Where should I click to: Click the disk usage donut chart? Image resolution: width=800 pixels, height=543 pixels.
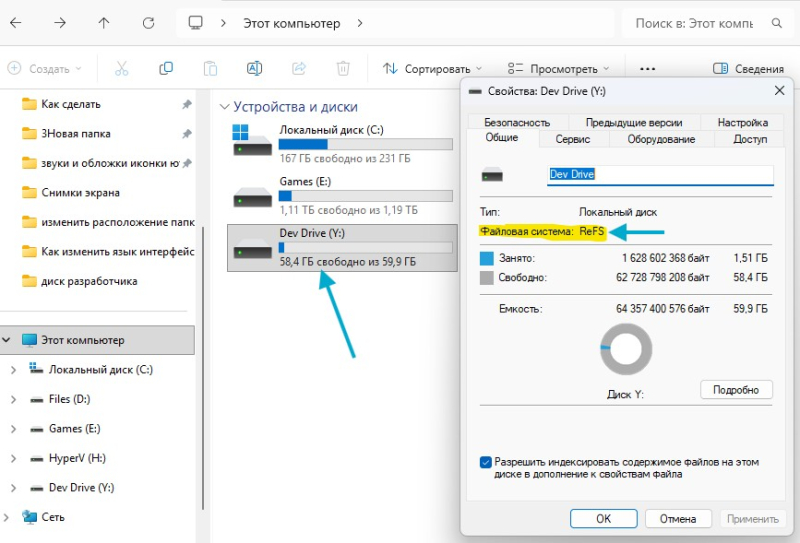(x=626, y=350)
